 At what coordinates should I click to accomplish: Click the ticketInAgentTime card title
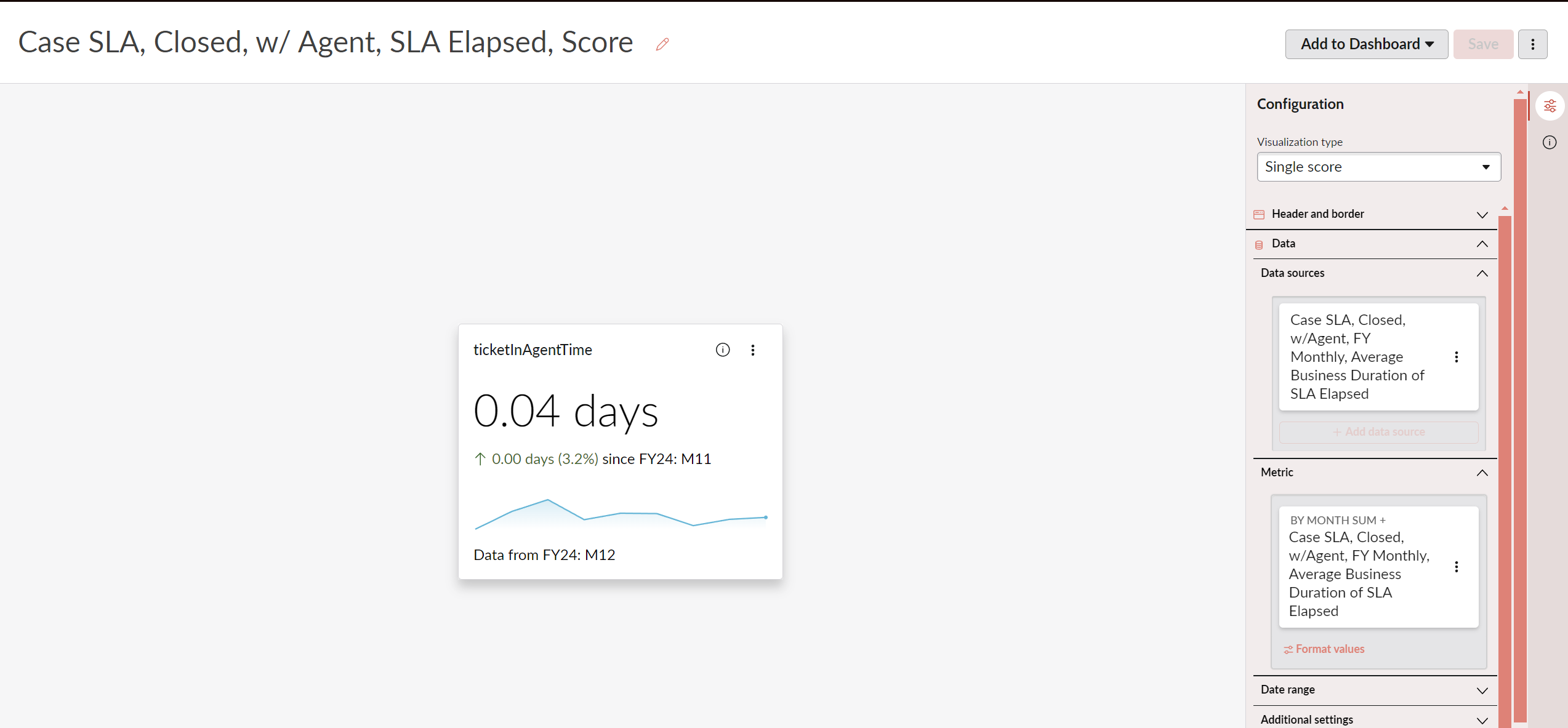click(x=533, y=350)
